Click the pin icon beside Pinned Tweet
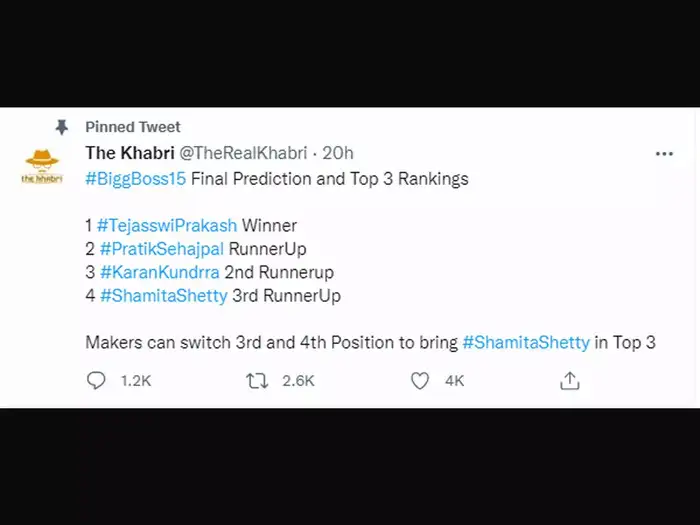Viewport: 700px width, 525px height. click(62, 127)
